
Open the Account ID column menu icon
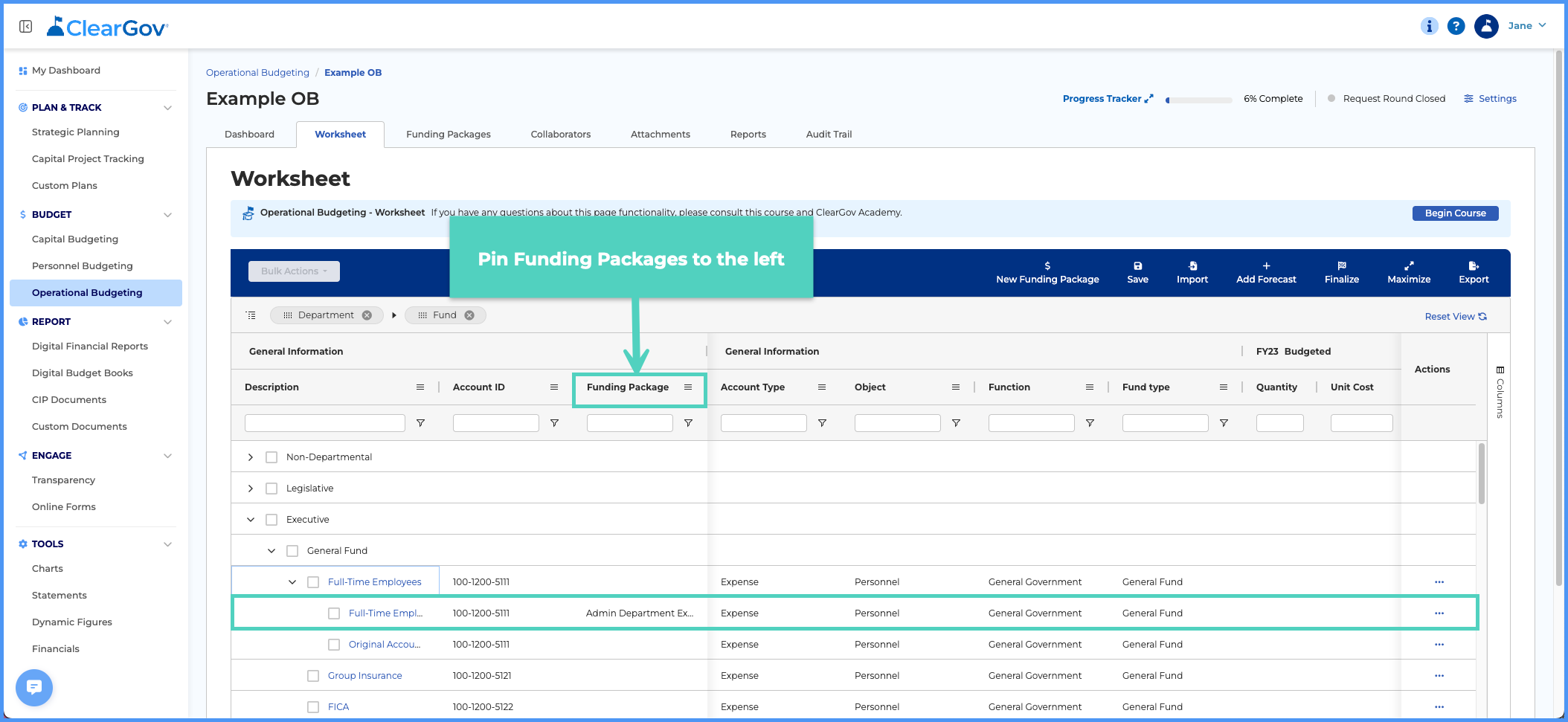(x=554, y=387)
